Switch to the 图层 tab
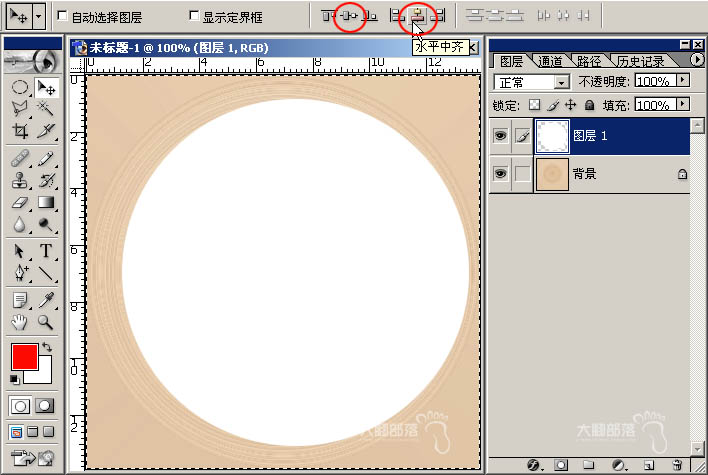 click(x=512, y=61)
